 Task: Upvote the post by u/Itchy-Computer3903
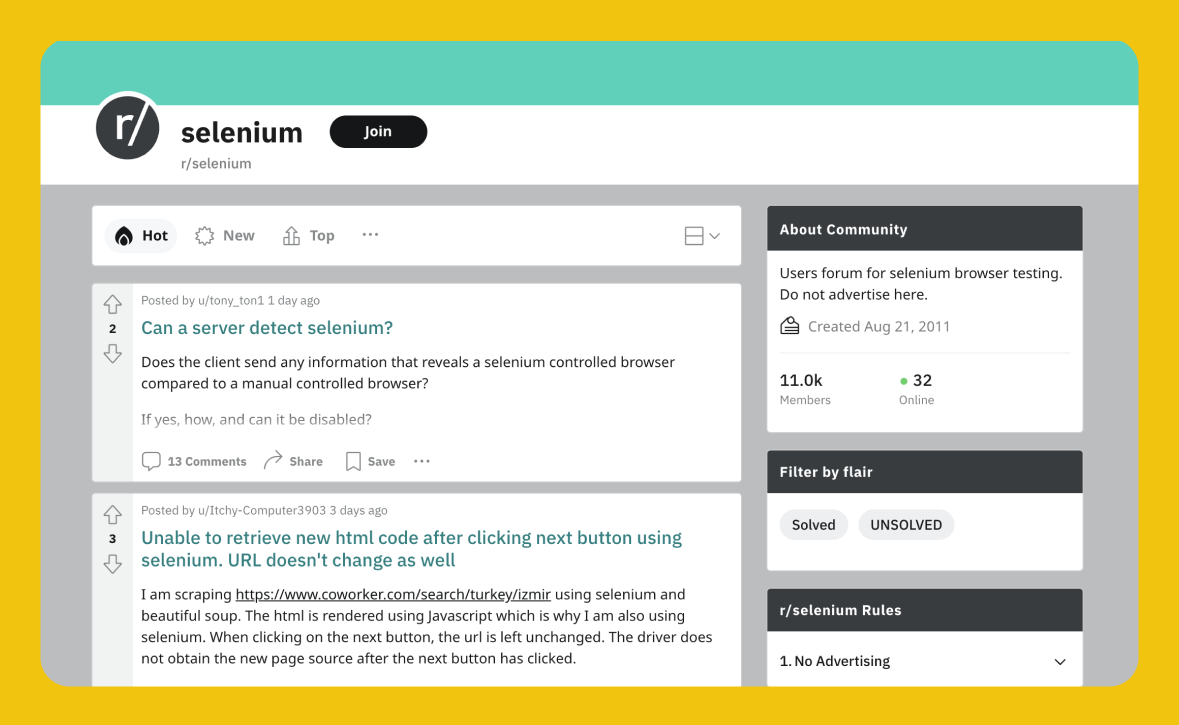[112, 514]
